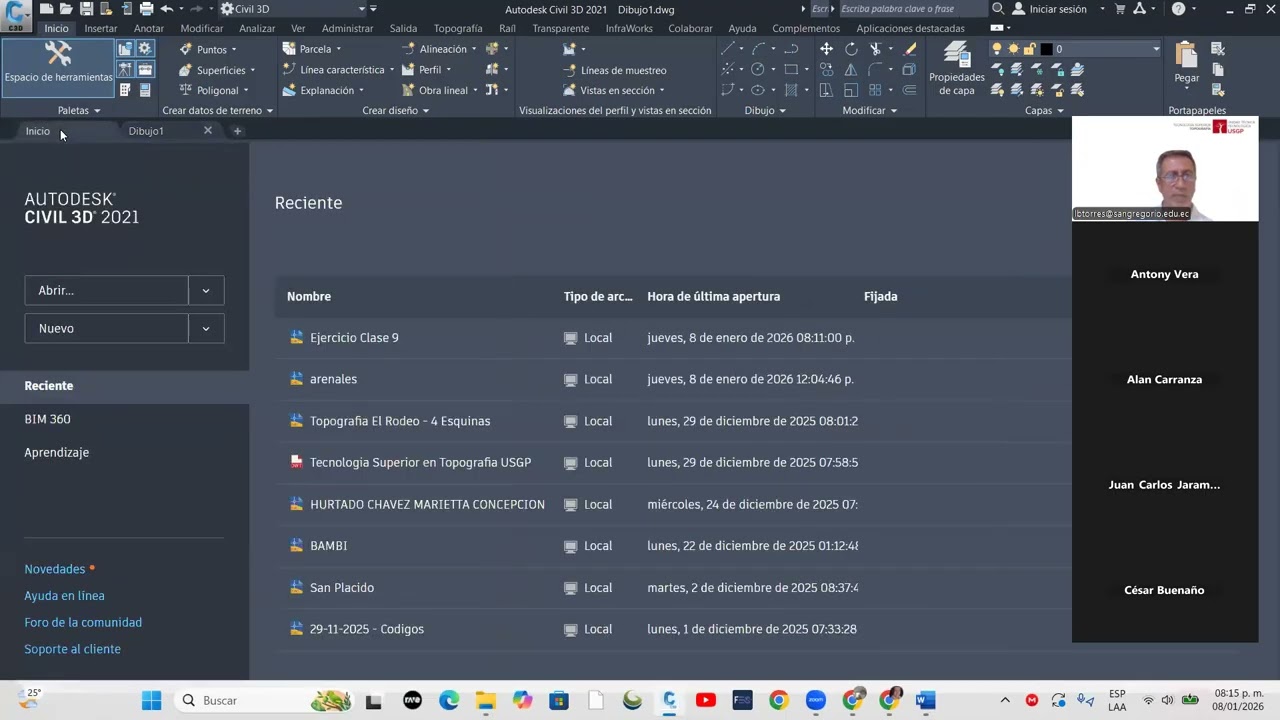Expand the Parcela dropdown
Viewport: 1280px width, 720px height.
point(338,49)
